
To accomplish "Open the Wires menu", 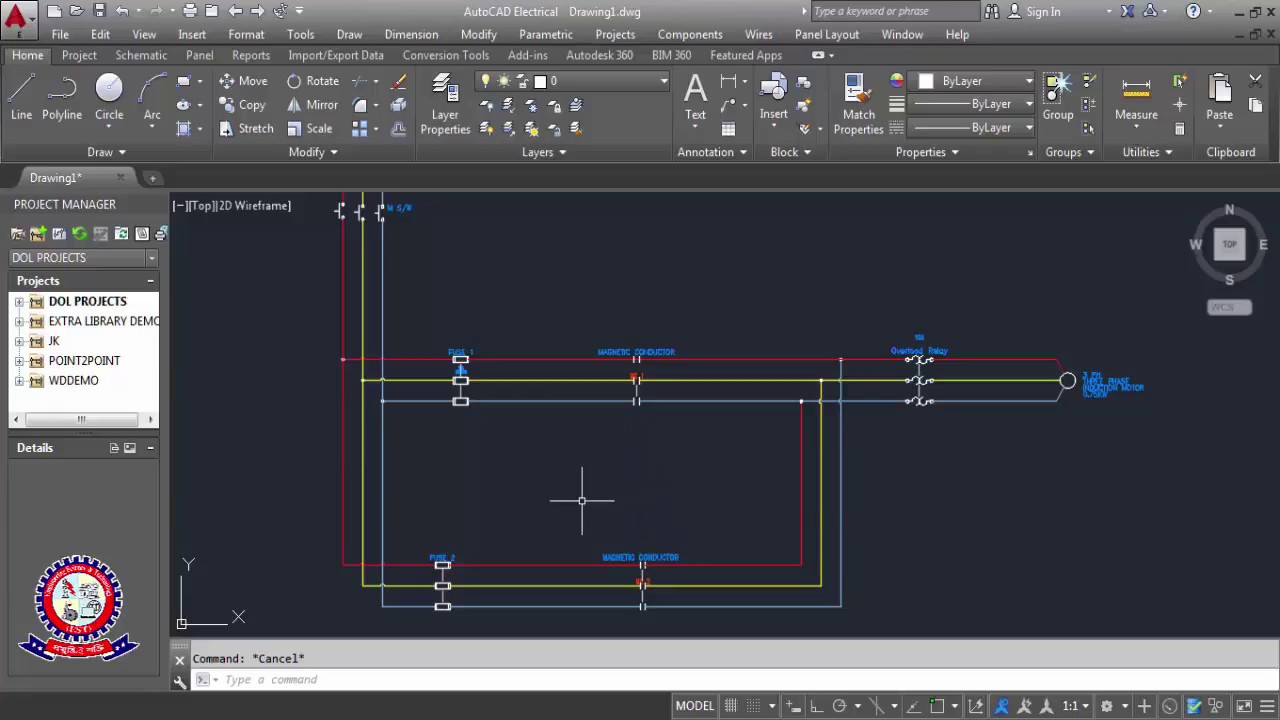I will point(759,34).
